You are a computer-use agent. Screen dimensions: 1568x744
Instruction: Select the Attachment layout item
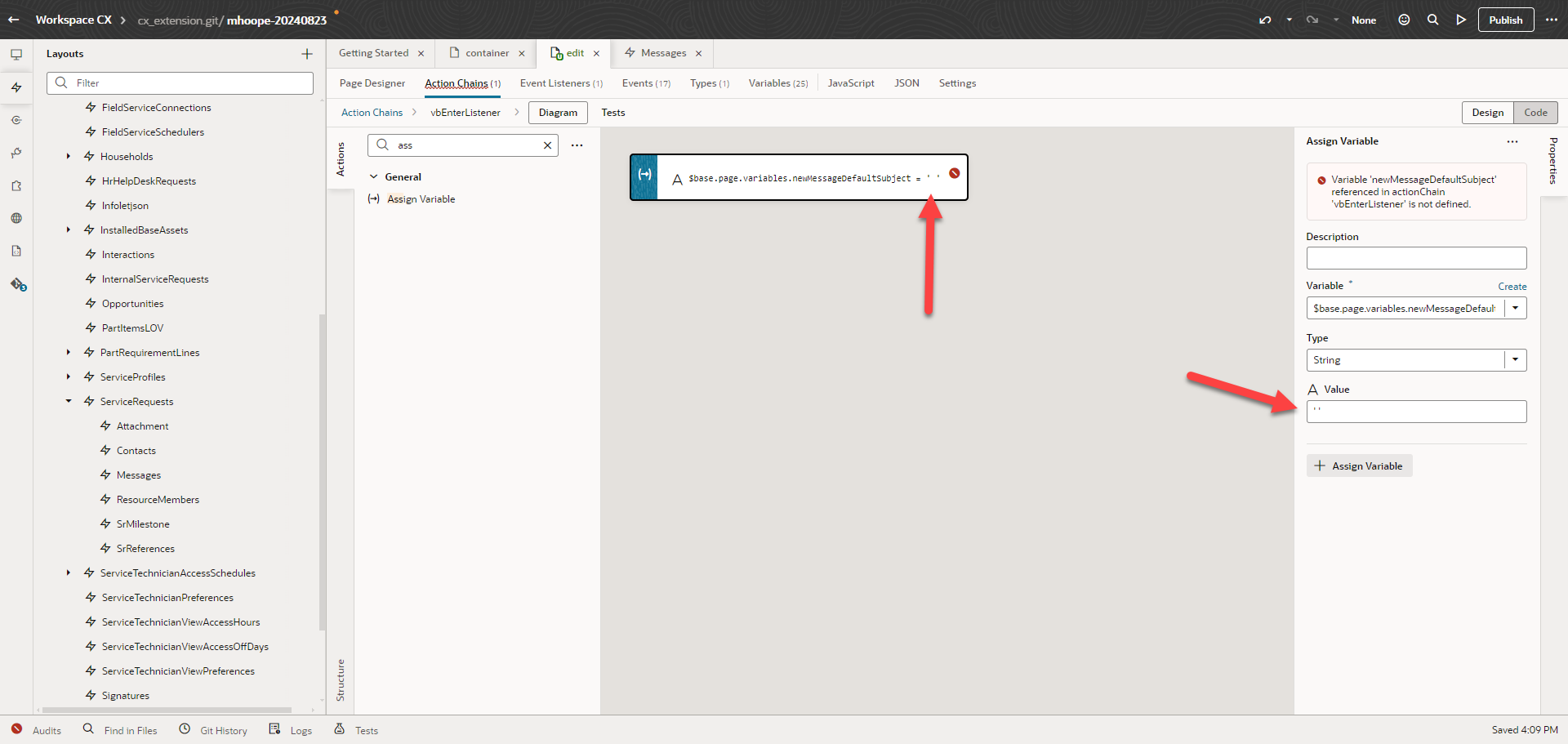tap(142, 425)
